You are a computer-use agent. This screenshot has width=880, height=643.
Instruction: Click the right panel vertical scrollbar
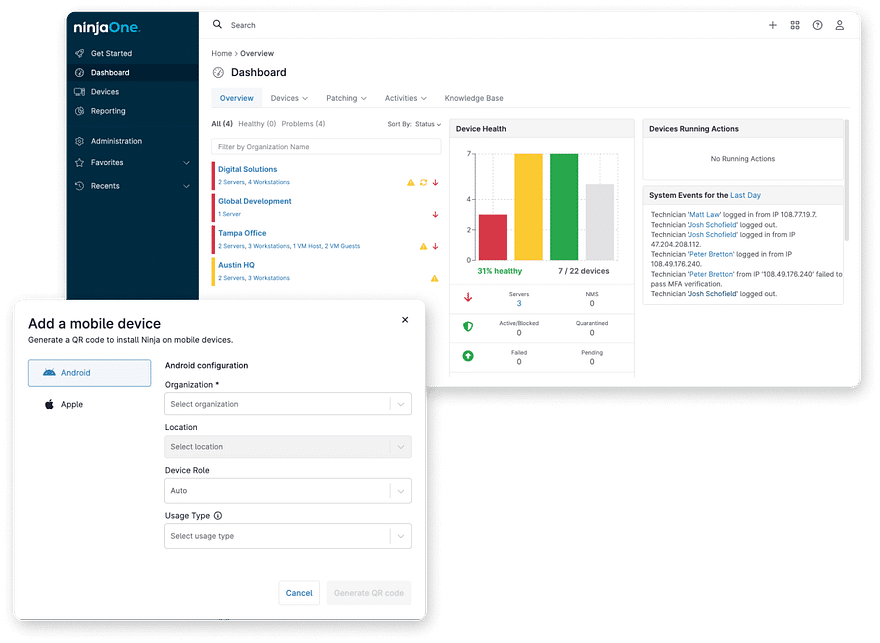(847, 181)
